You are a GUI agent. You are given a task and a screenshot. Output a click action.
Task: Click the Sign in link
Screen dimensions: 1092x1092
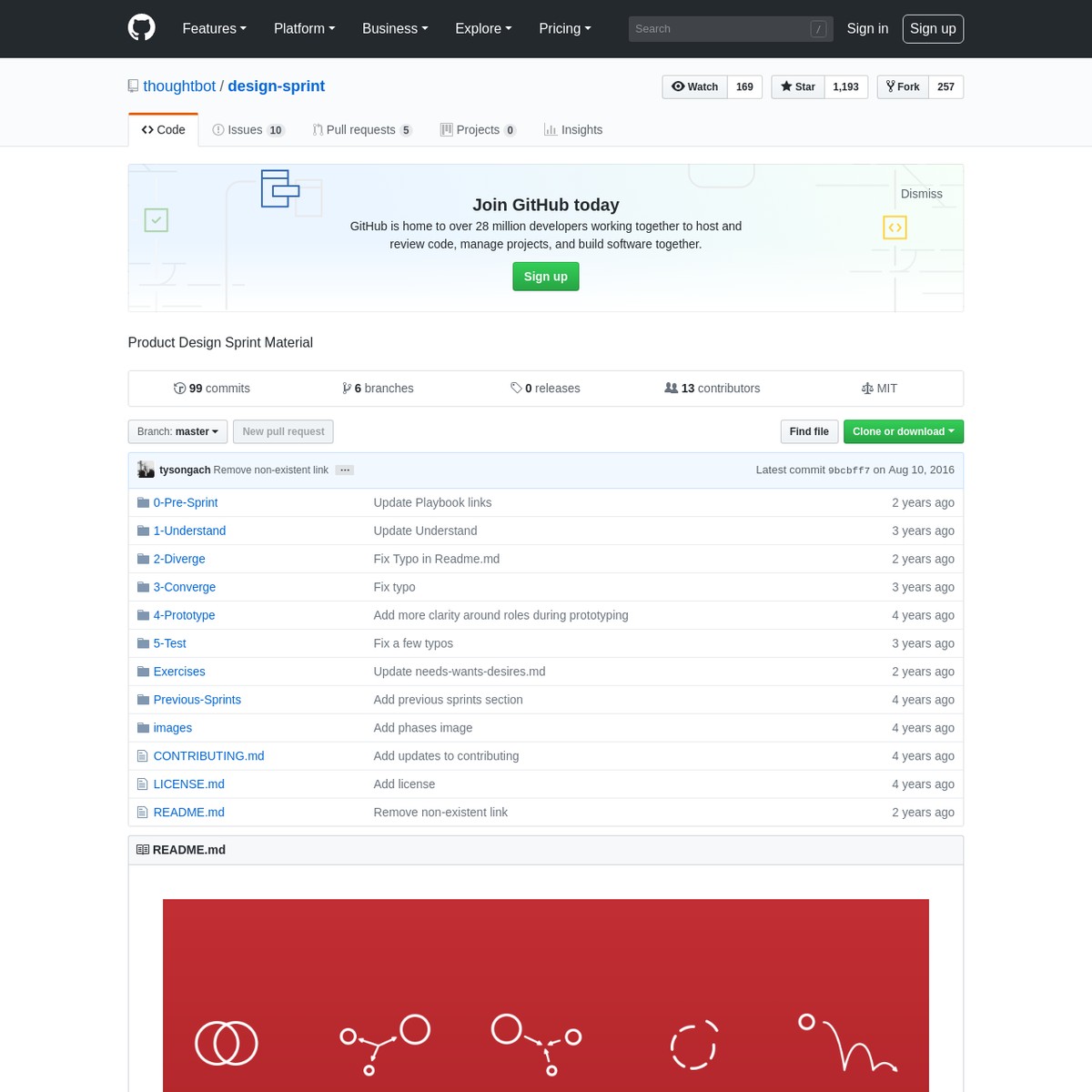pyautogui.click(x=867, y=29)
